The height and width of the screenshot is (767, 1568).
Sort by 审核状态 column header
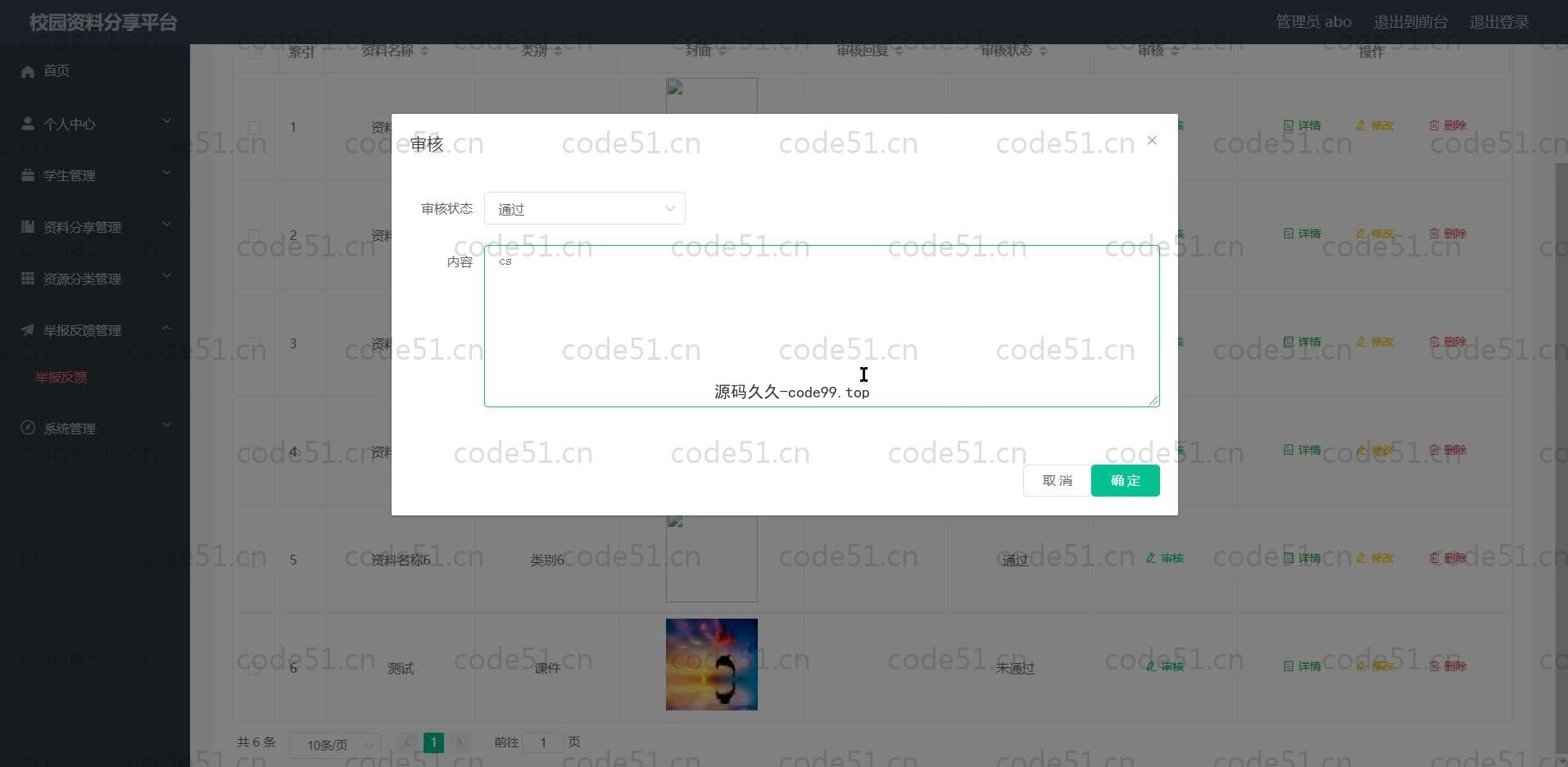(x=1014, y=51)
